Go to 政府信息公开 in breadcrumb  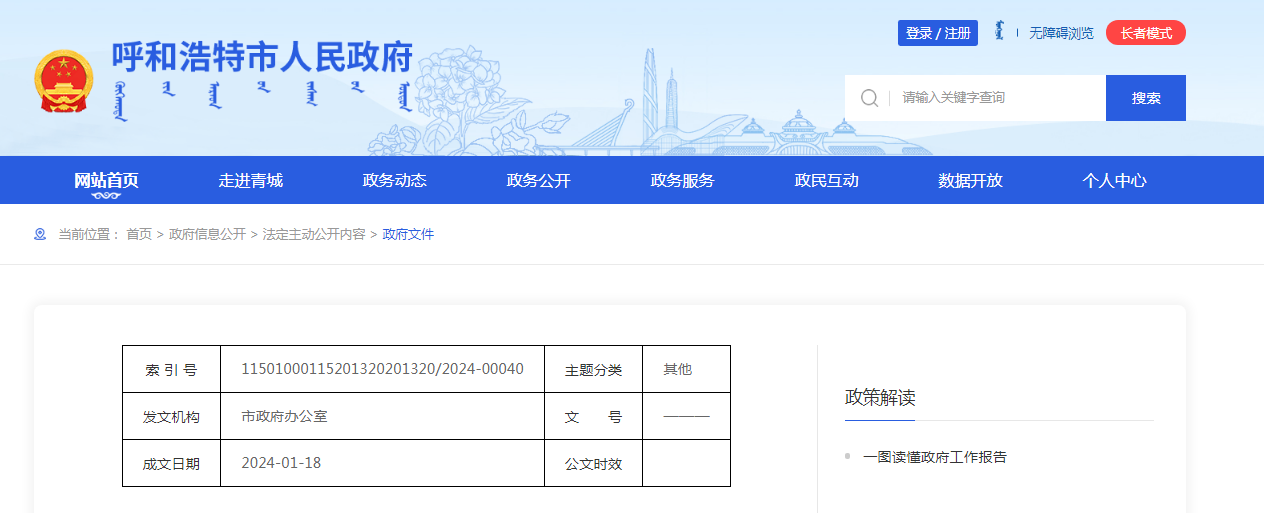[x=207, y=234]
